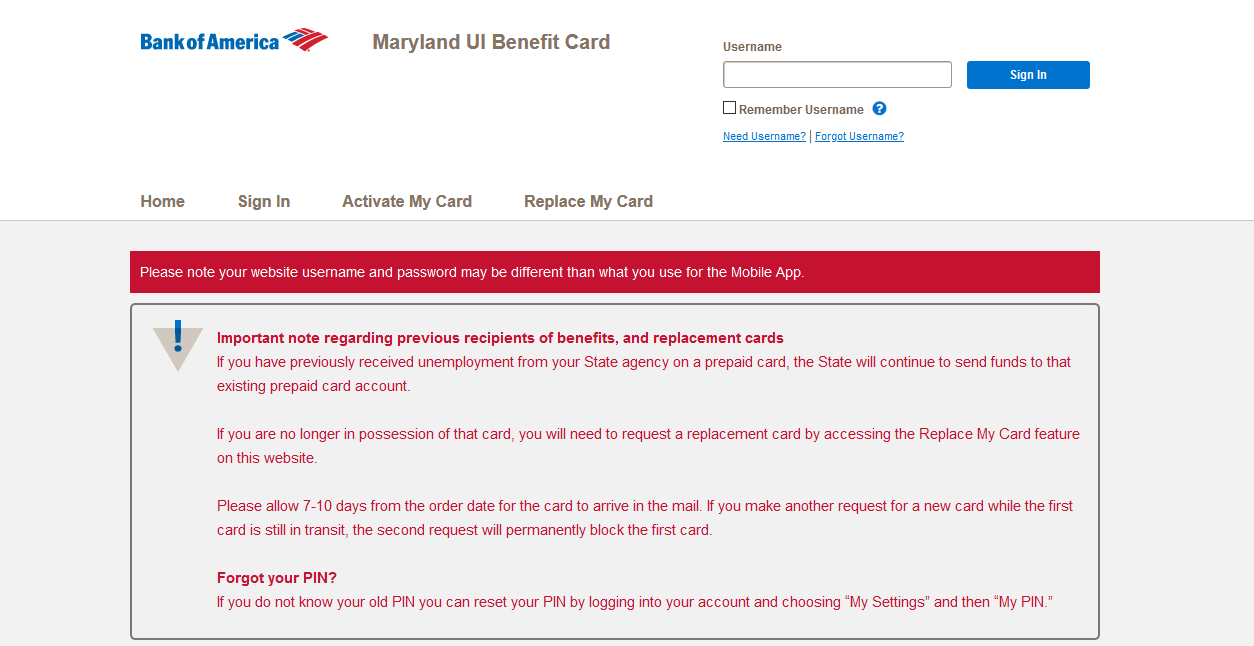
Task: Select Sign In in the navigation bar
Action: pyautogui.click(x=264, y=201)
